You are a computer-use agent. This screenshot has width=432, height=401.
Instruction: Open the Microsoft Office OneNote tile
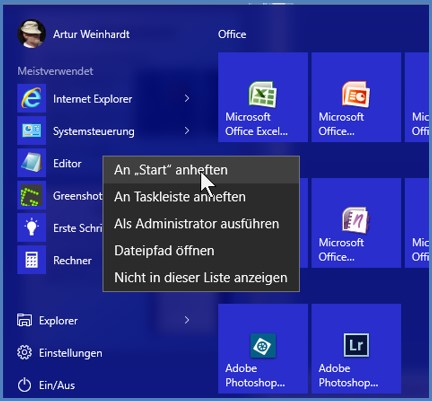[356, 223]
